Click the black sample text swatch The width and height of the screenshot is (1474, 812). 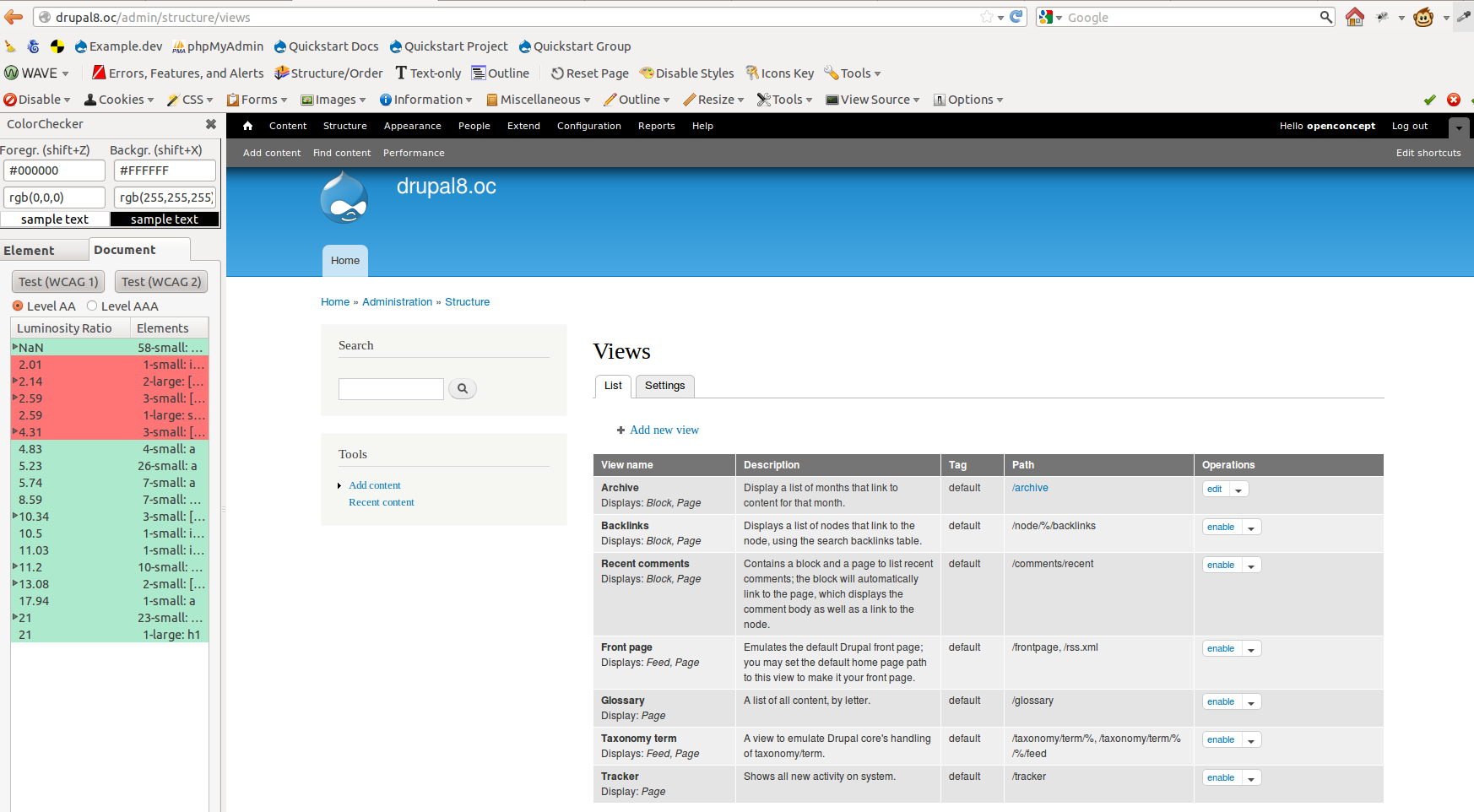coord(165,219)
